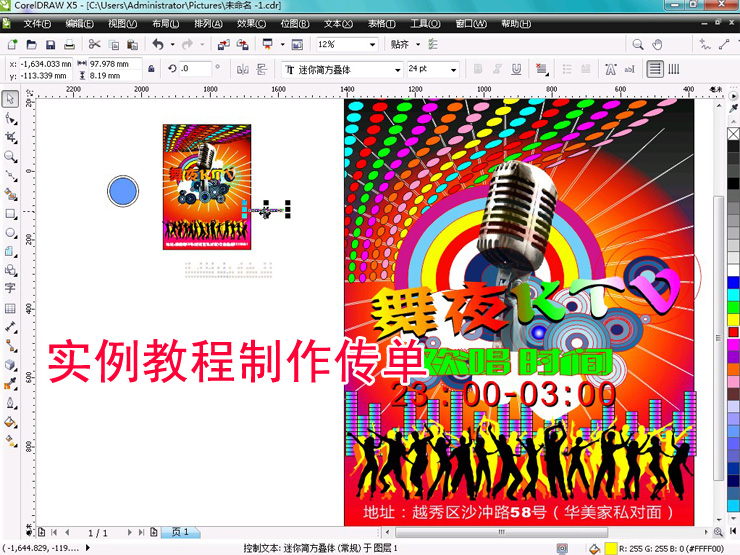Screen dimensions: 740x555
Task: Click the Cut scissors icon
Action: click(94, 45)
